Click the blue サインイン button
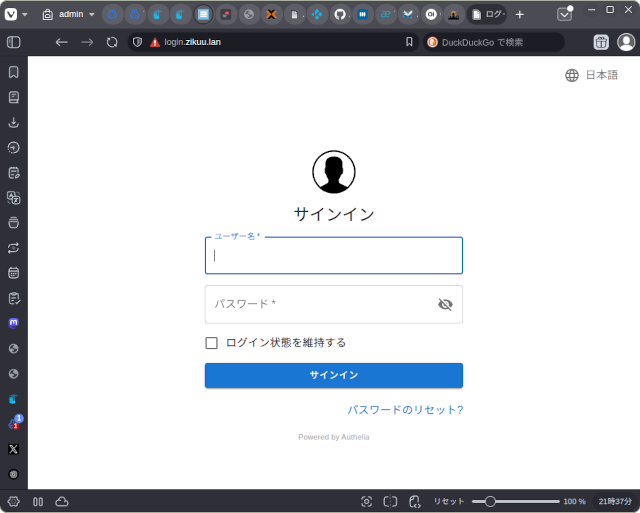The width and height of the screenshot is (640, 513). click(333, 375)
